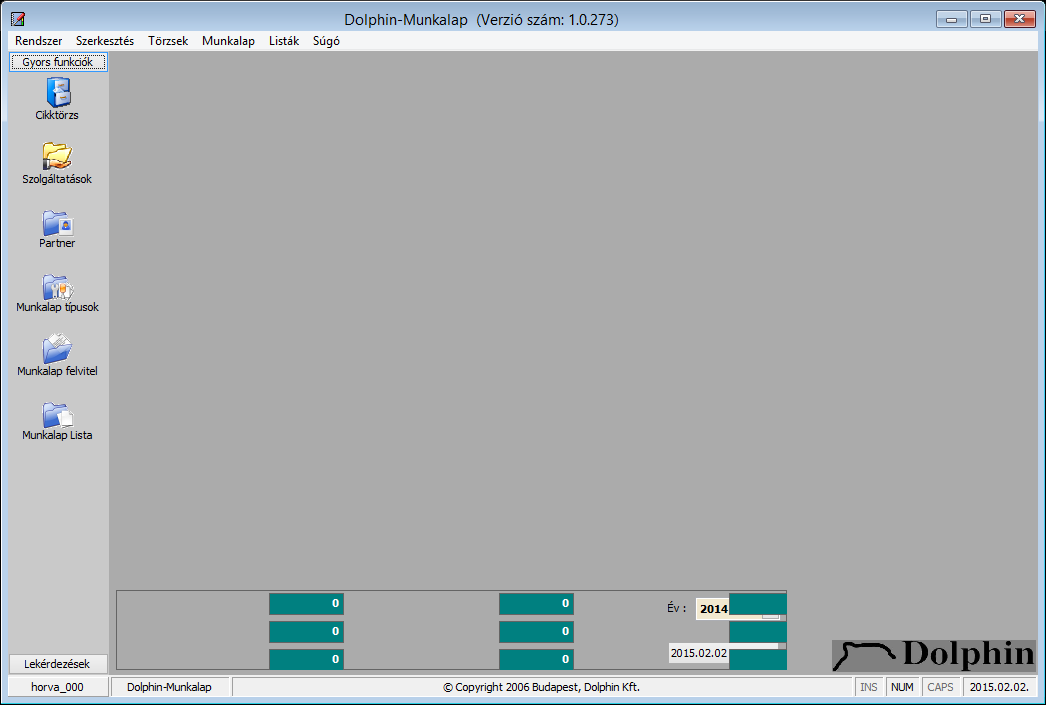1046x705 pixels.
Task: Click the Dolphin-Munkalap status bar entry
Action: coord(169,686)
